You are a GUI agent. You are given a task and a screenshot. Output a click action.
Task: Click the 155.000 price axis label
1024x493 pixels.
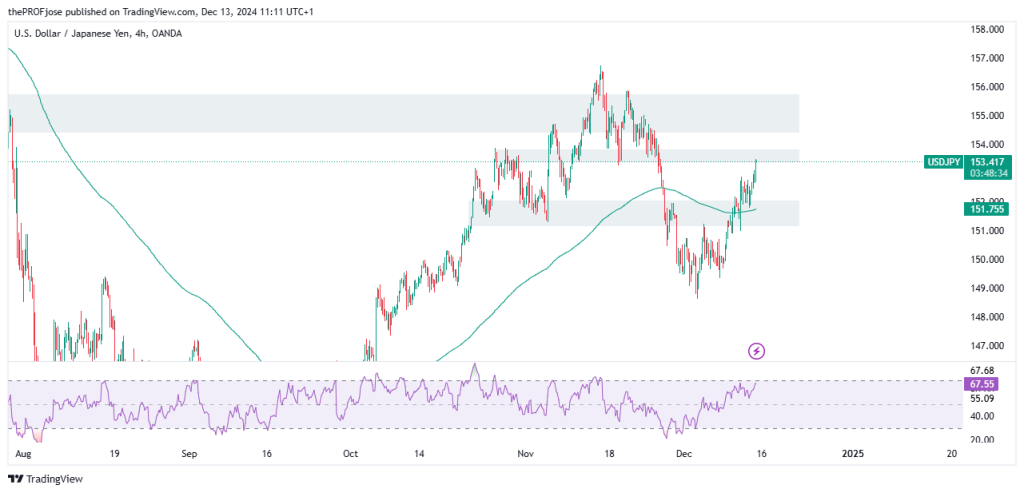point(987,116)
